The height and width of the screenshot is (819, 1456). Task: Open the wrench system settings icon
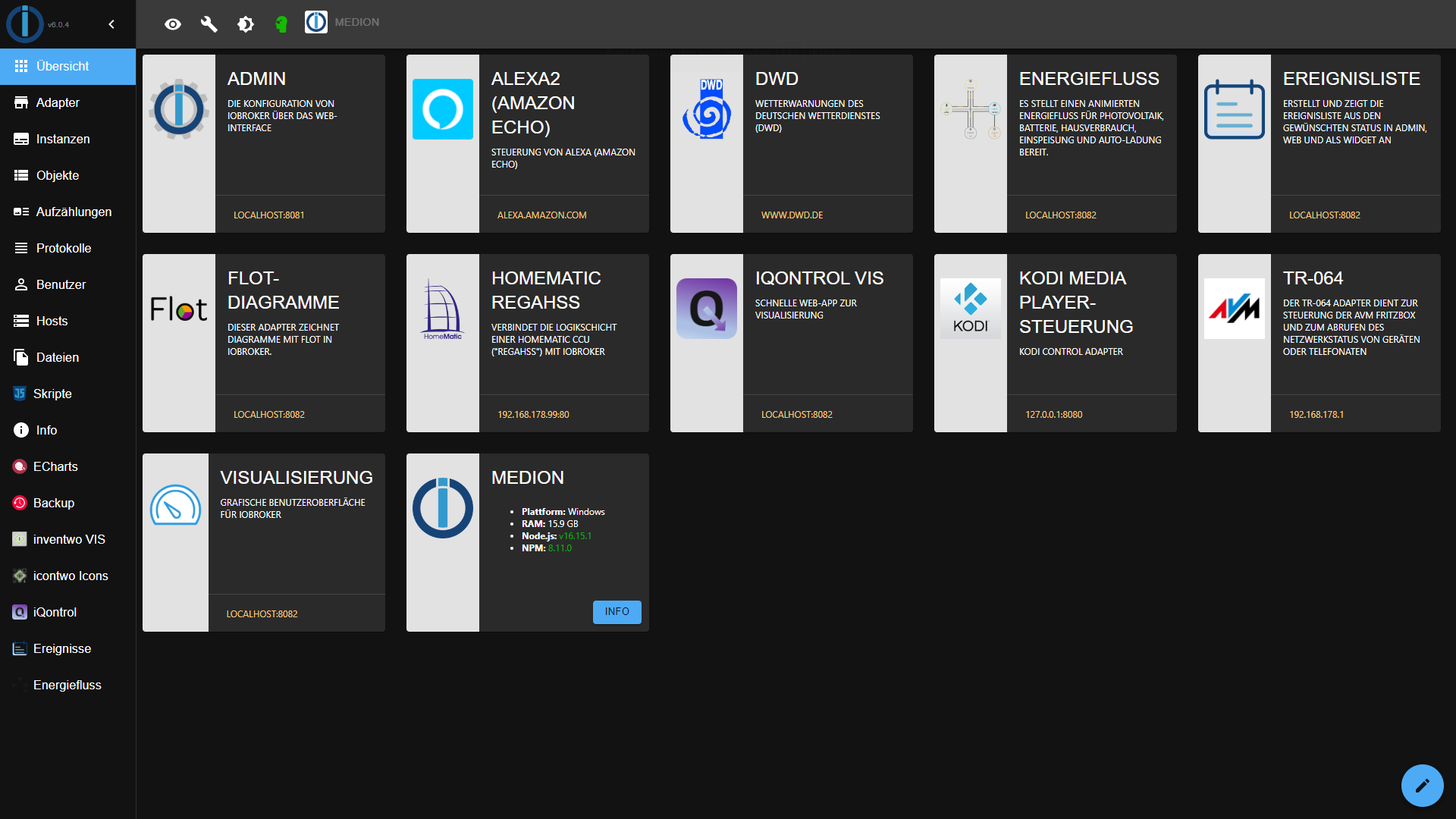(209, 24)
